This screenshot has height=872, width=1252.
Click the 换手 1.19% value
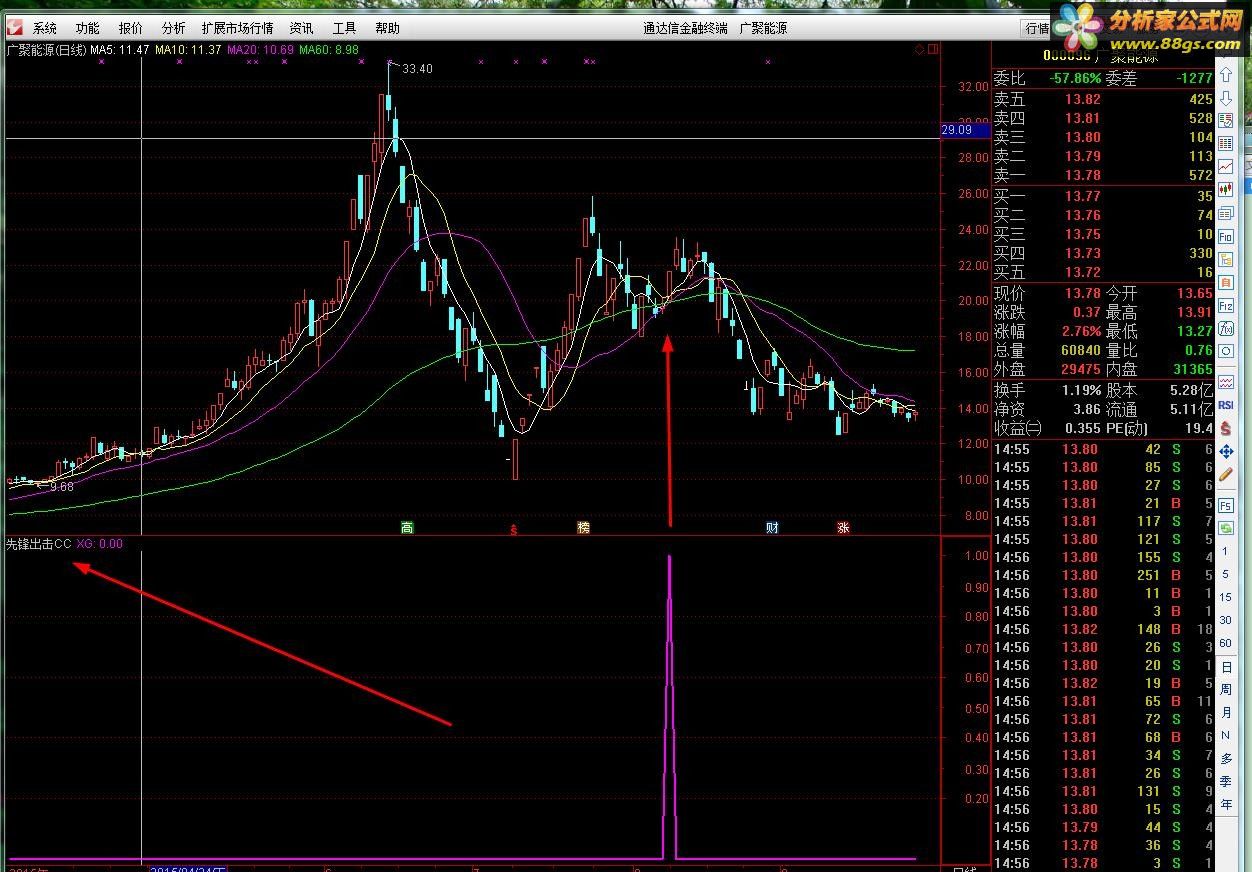click(1080, 390)
